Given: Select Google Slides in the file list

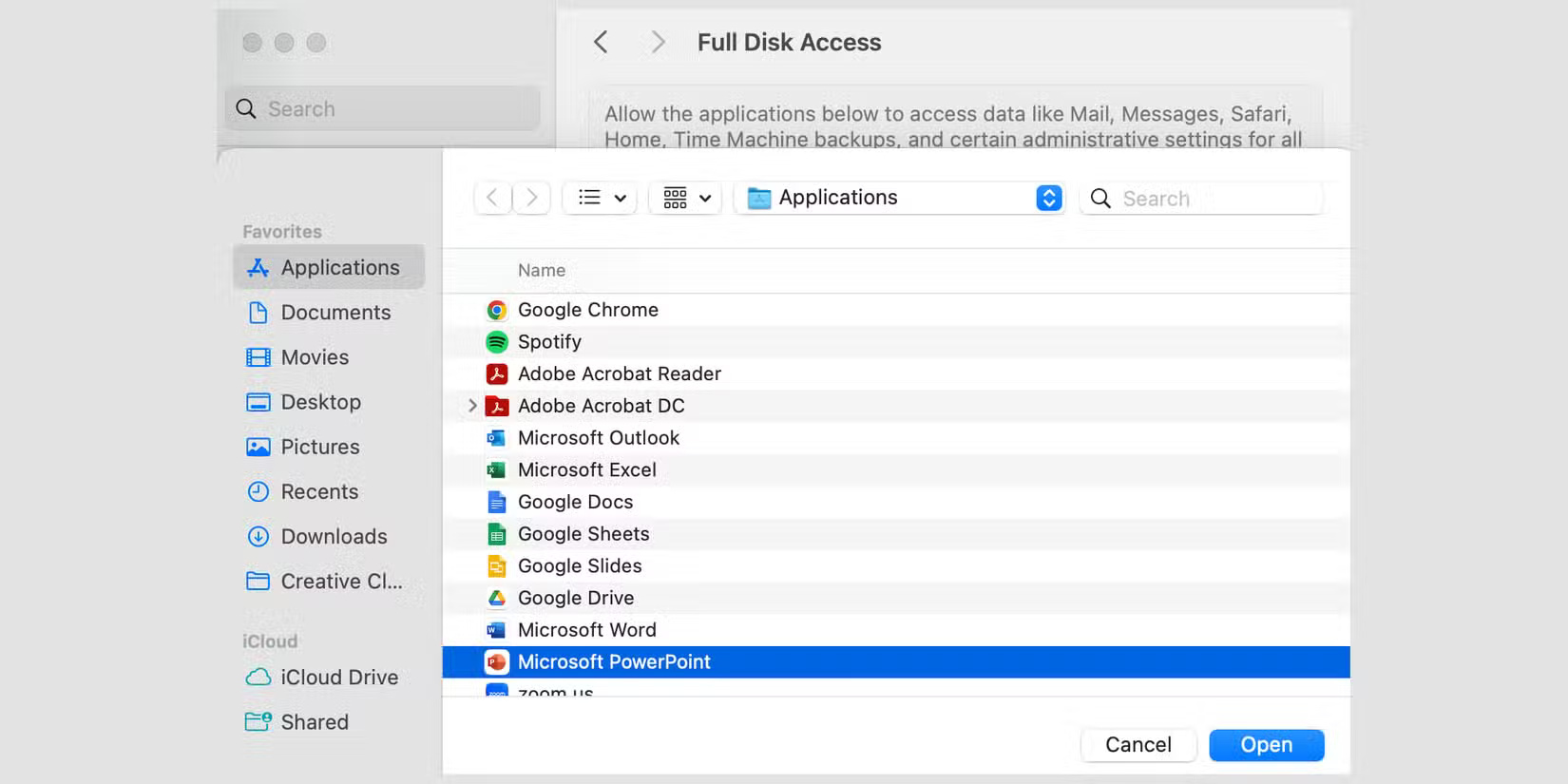Looking at the screenshot, I should tap(580, 566).
